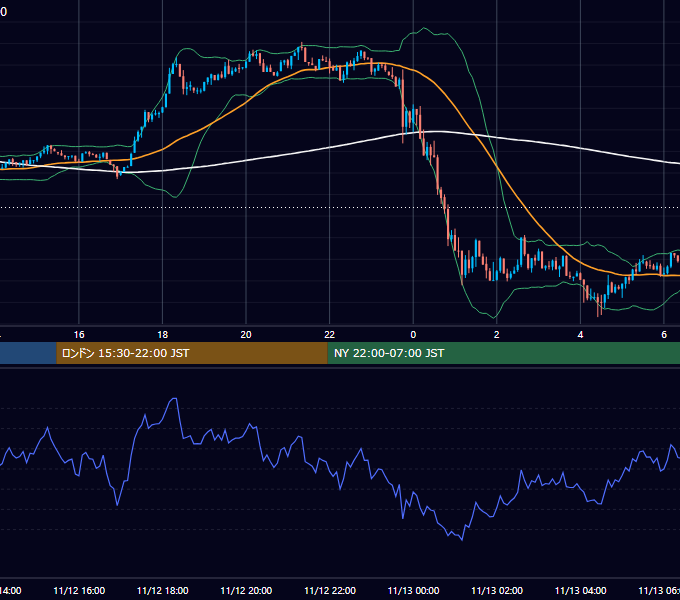This screenshot has height=600, width=680.
Task: Click the 11/13 04:00 date label
Action: (580, 591)
